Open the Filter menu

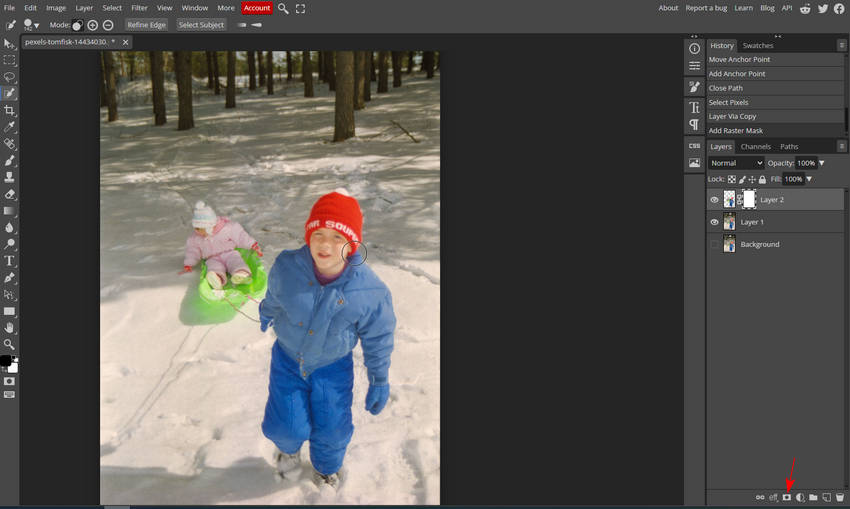(x=139, y=8)
